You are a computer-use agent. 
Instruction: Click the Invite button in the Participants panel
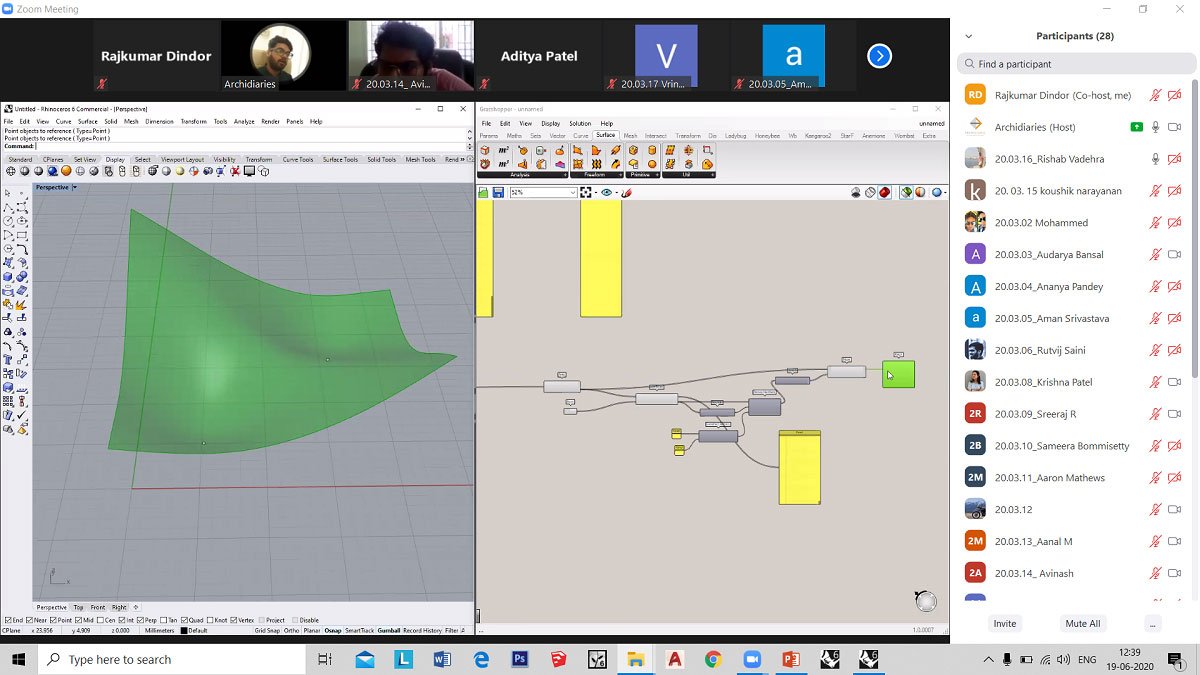click(x=1004, y=623)
